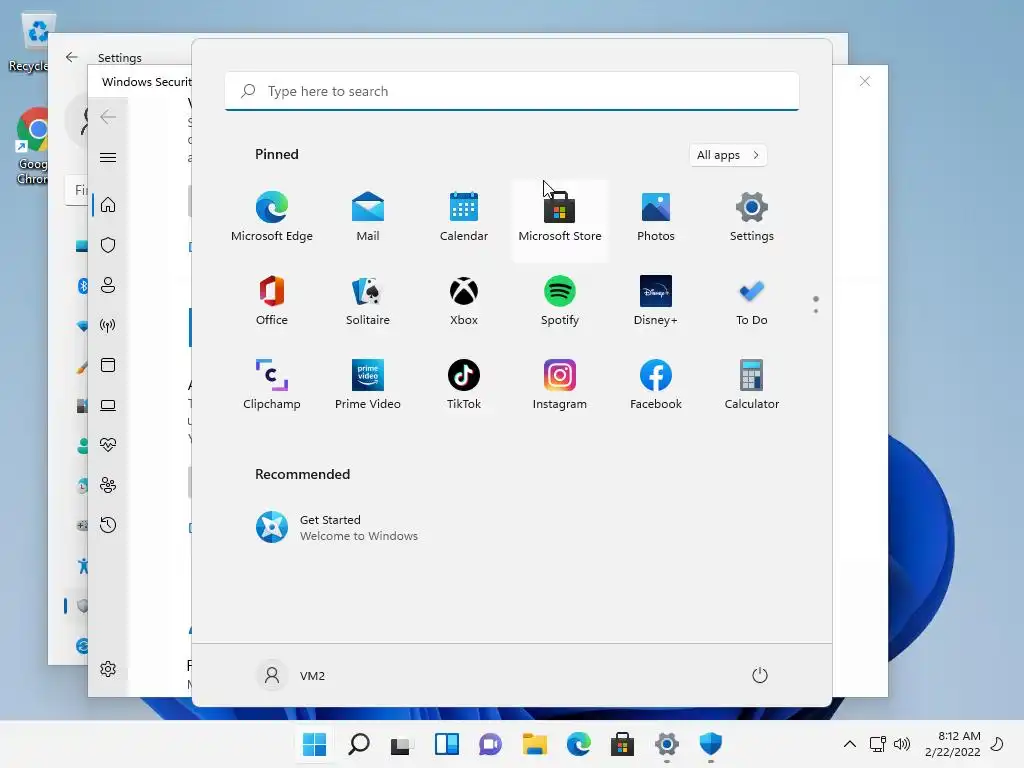
Task: Open Virus & threat protection shield
Action: pyautogui.click(x=108, y=245)
